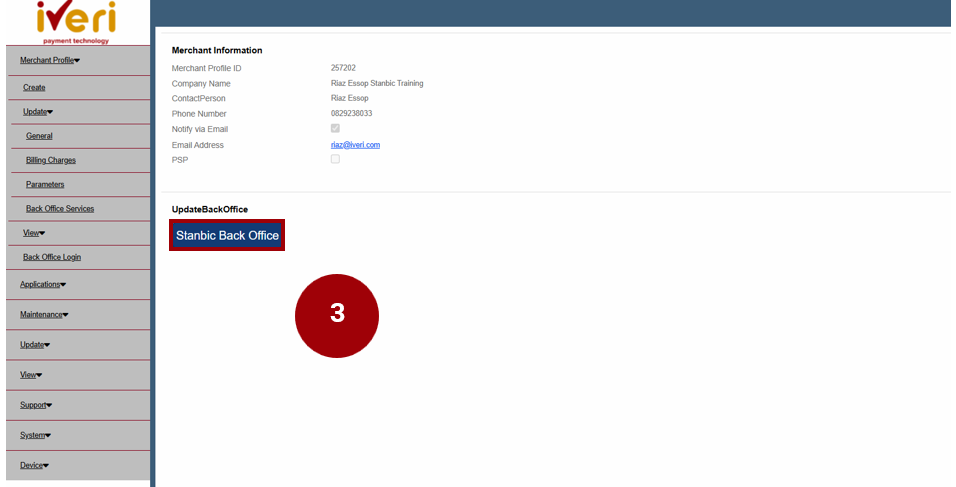Expand the System menu

pyautogui.click(x=35, y=435)
